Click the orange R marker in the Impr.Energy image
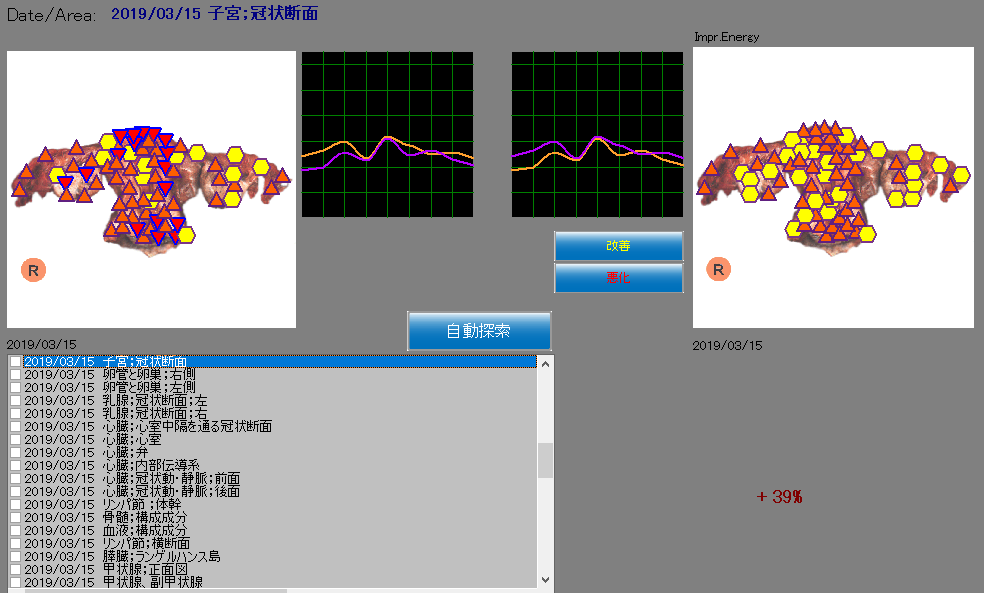The width and height of the screenshot is (984, 593). (x=719, y=269)
